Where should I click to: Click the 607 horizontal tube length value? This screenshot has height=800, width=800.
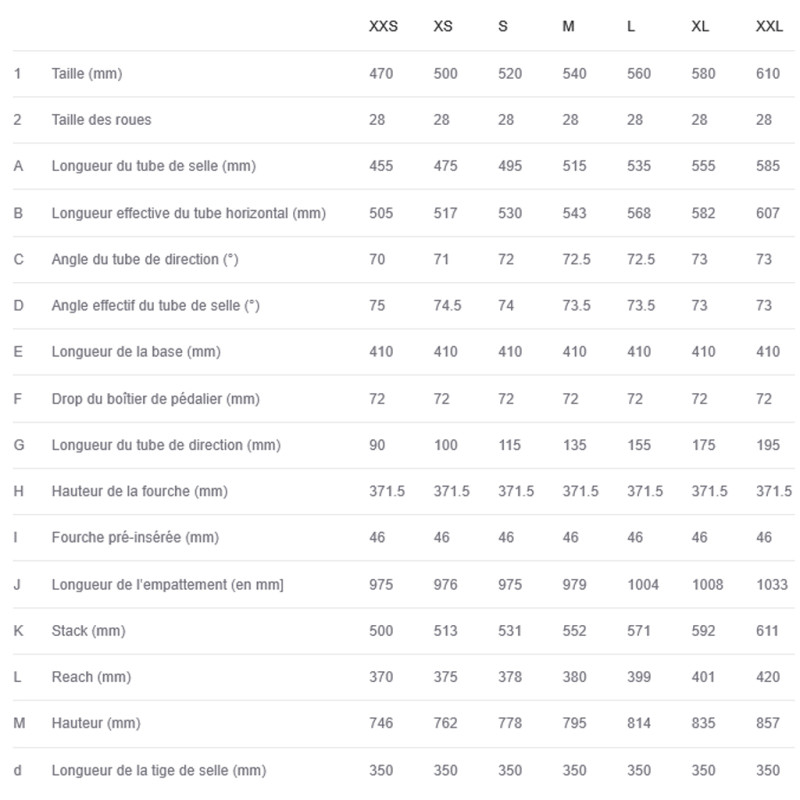point(768,213)
